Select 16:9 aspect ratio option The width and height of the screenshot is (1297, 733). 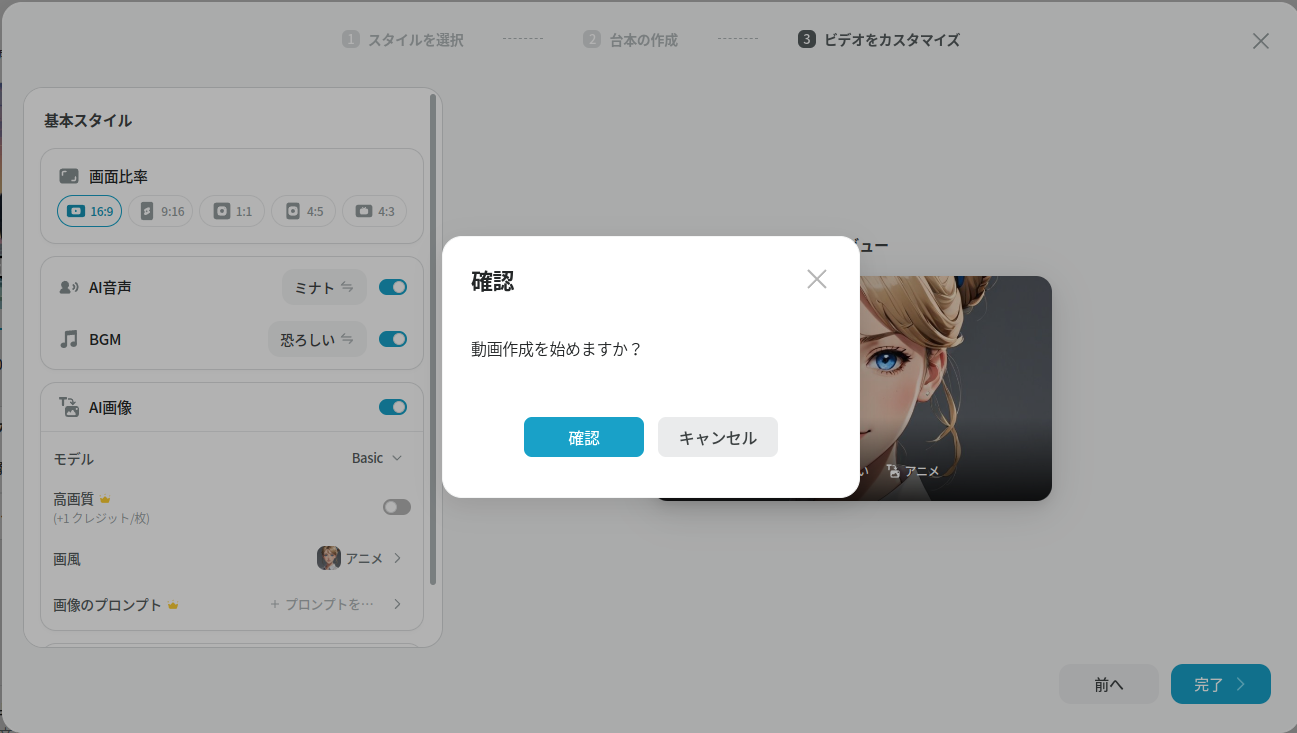pos(90,211)
